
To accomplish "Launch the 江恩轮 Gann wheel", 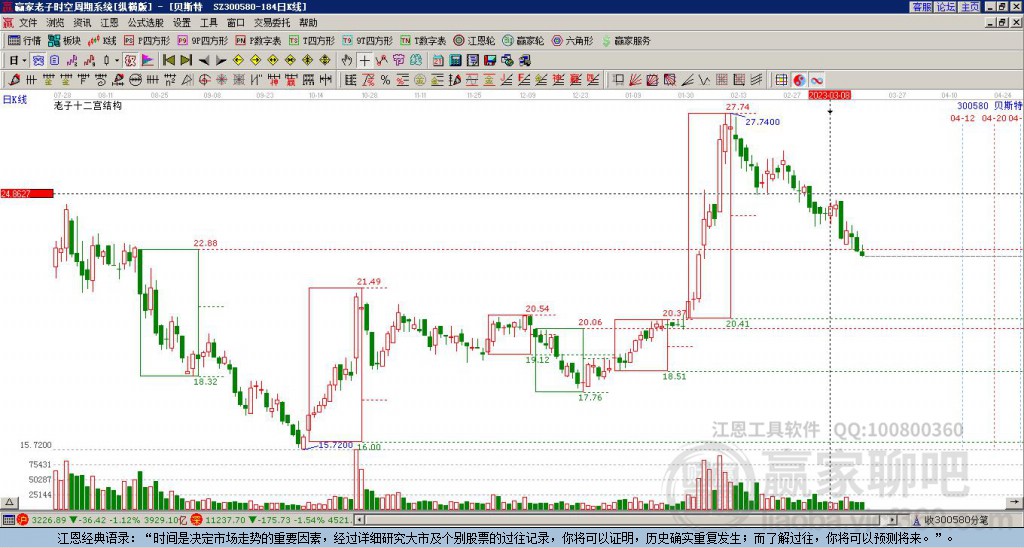I will 474,40.
